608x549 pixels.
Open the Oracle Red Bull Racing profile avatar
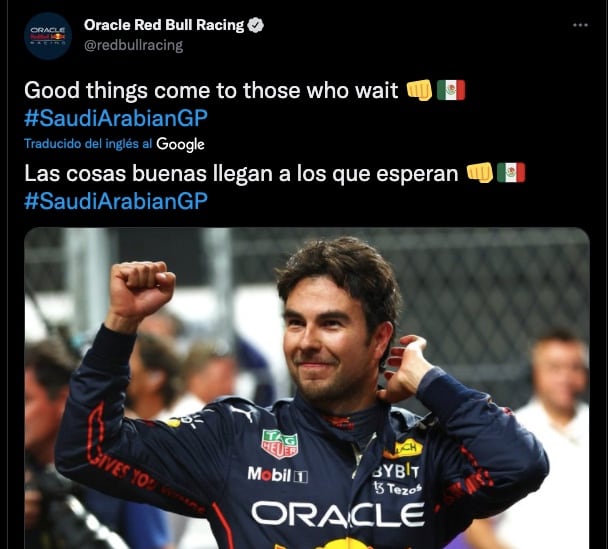point(48,36)
